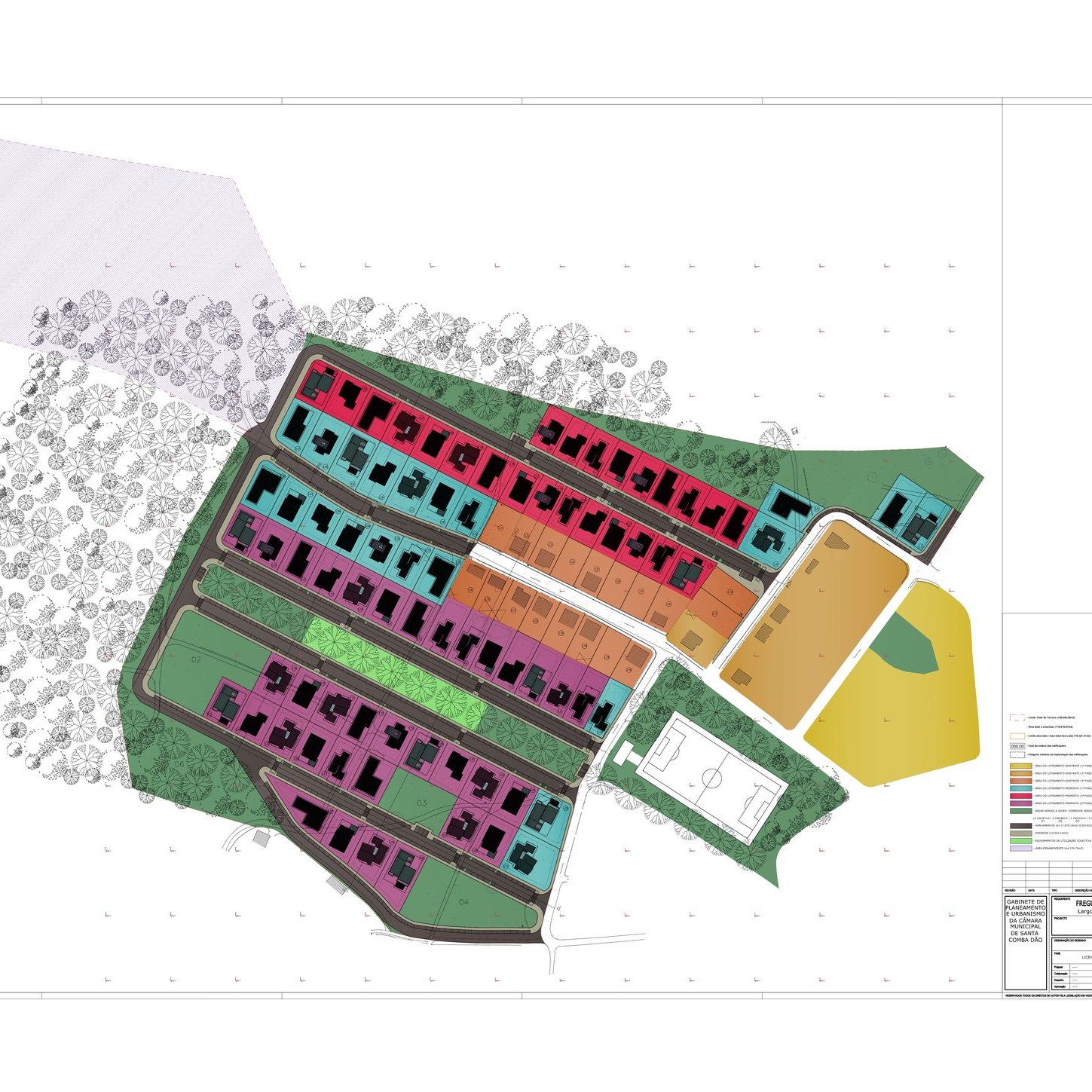
Task: Click the green area labeled 04
Action: point(463,901)
